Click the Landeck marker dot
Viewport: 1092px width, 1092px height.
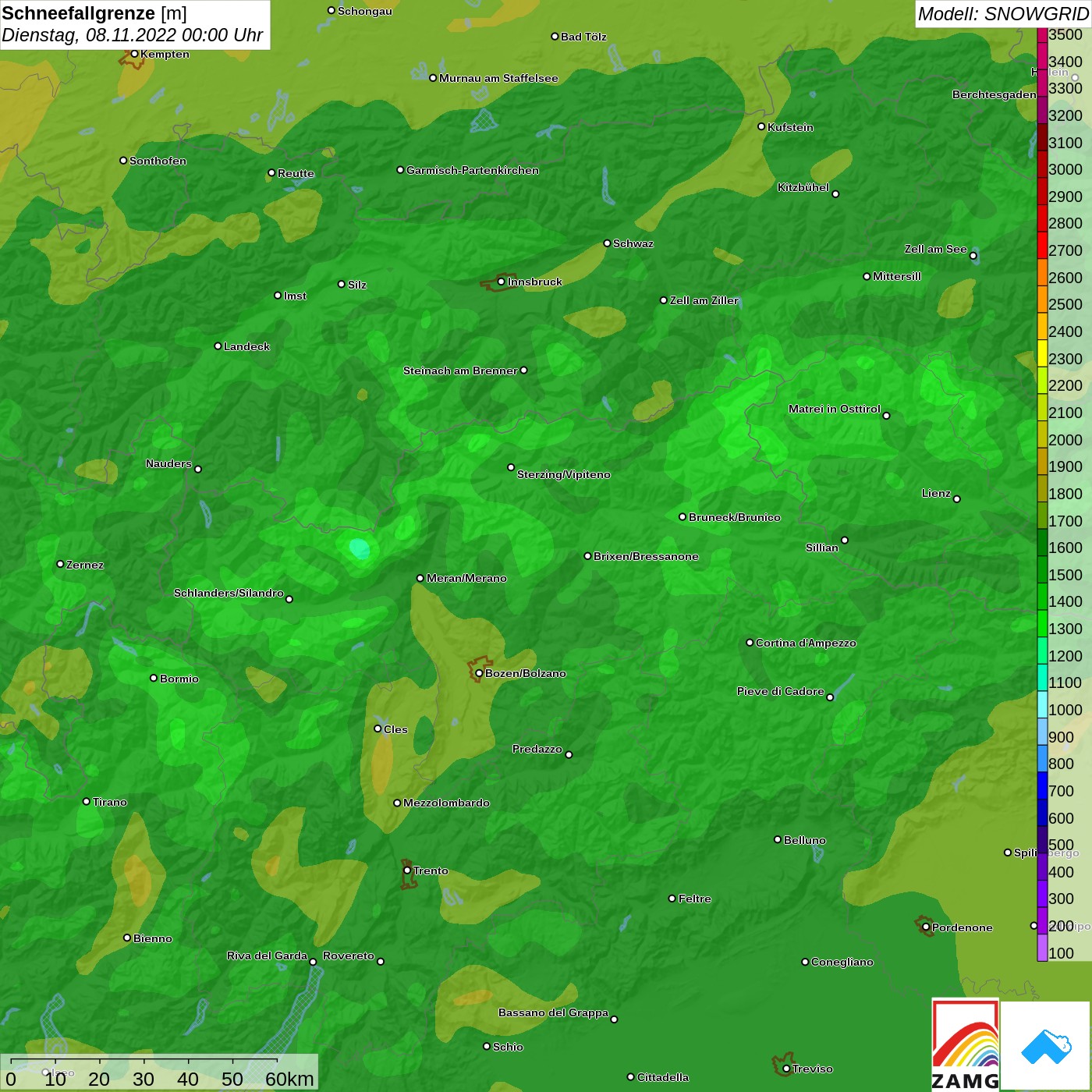pyautogui.click(x=218, y=346)
